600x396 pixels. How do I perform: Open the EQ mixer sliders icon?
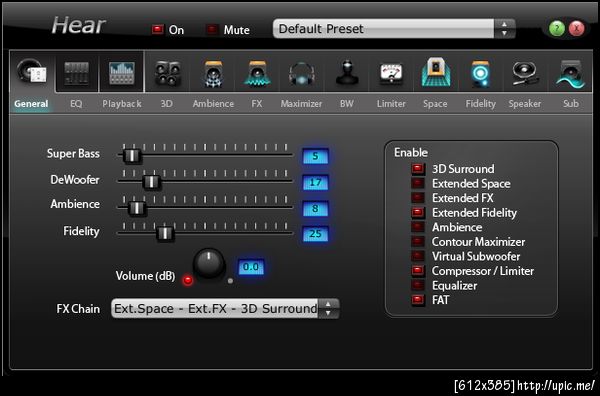click(x=77, y=73)
